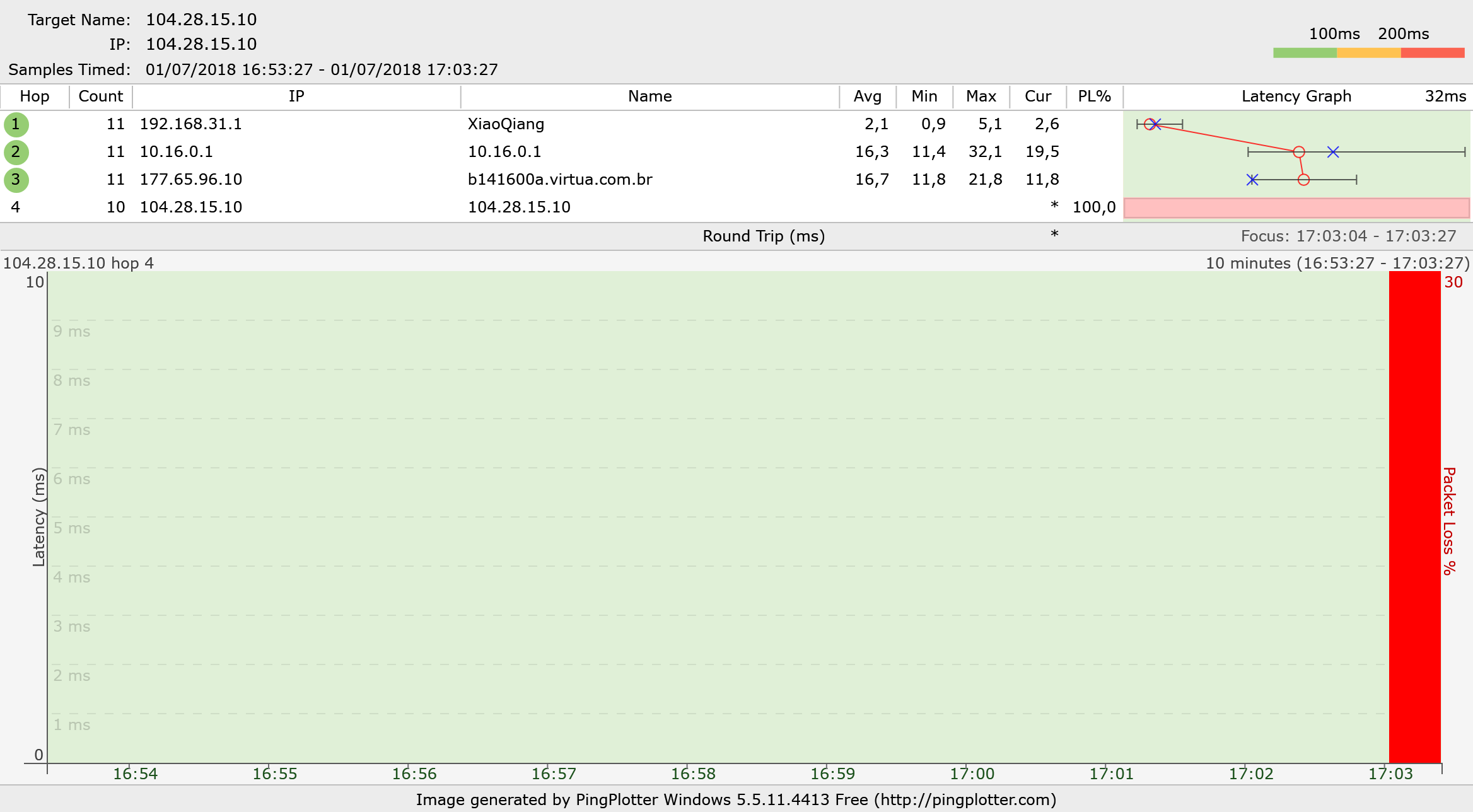The height and width of the screenshot is (812, 1473).
Task: Click the PL% column header
Action: point(1095,96)
